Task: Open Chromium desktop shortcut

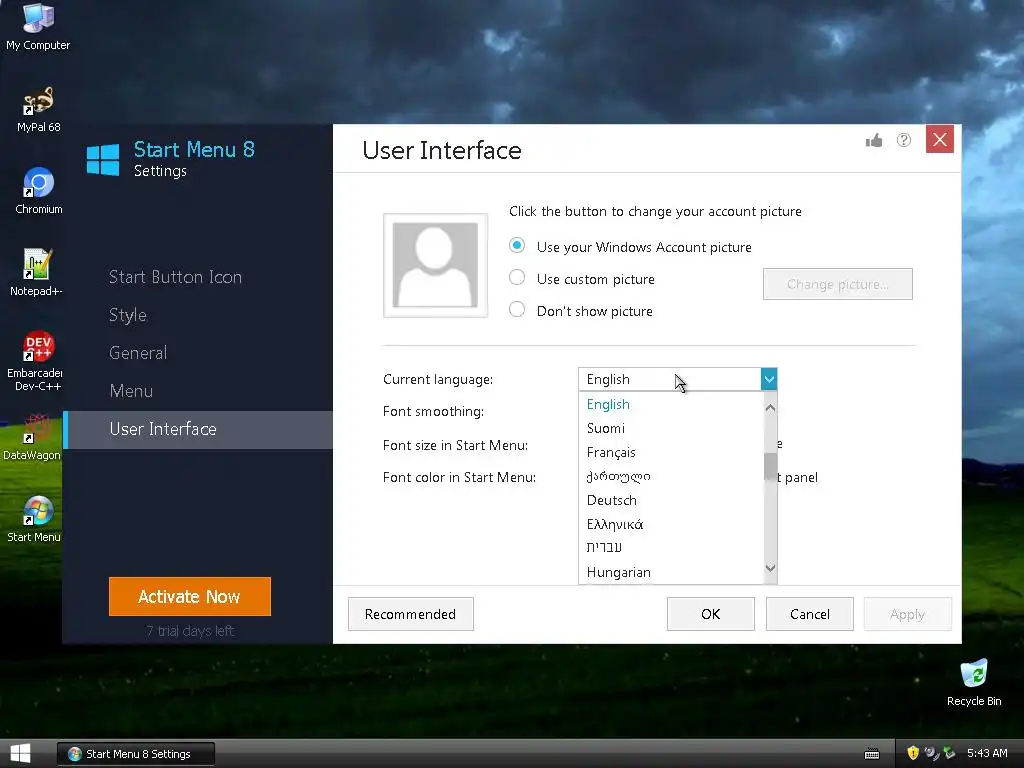Action: 38,191
